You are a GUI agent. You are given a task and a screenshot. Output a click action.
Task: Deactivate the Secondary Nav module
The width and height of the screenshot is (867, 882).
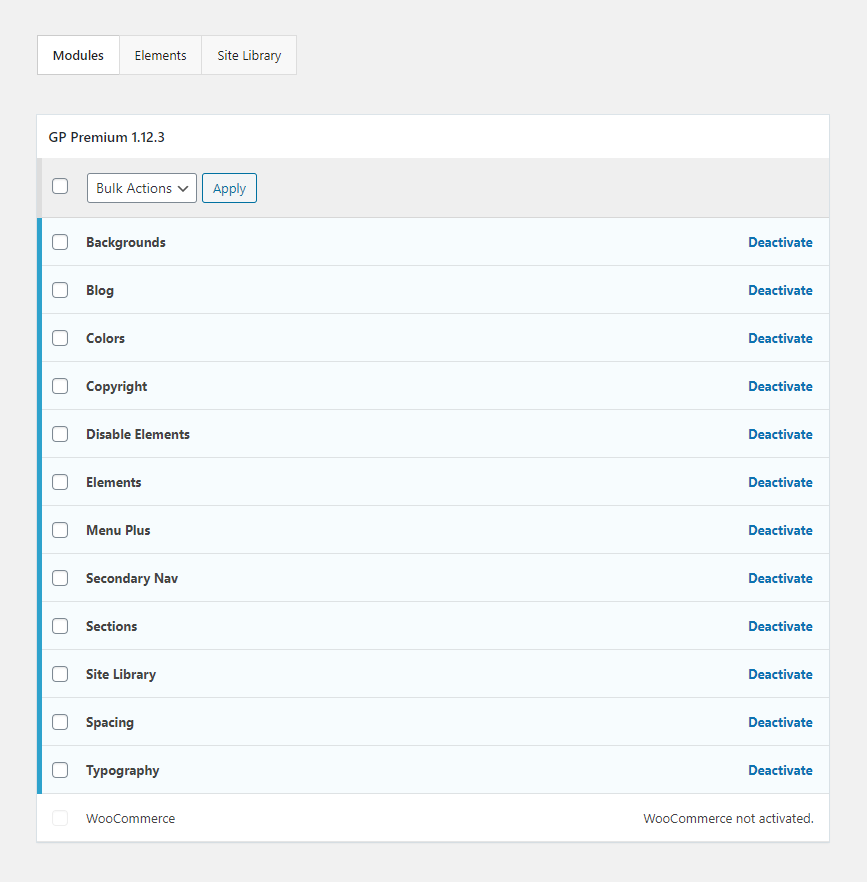coord(780,578)
